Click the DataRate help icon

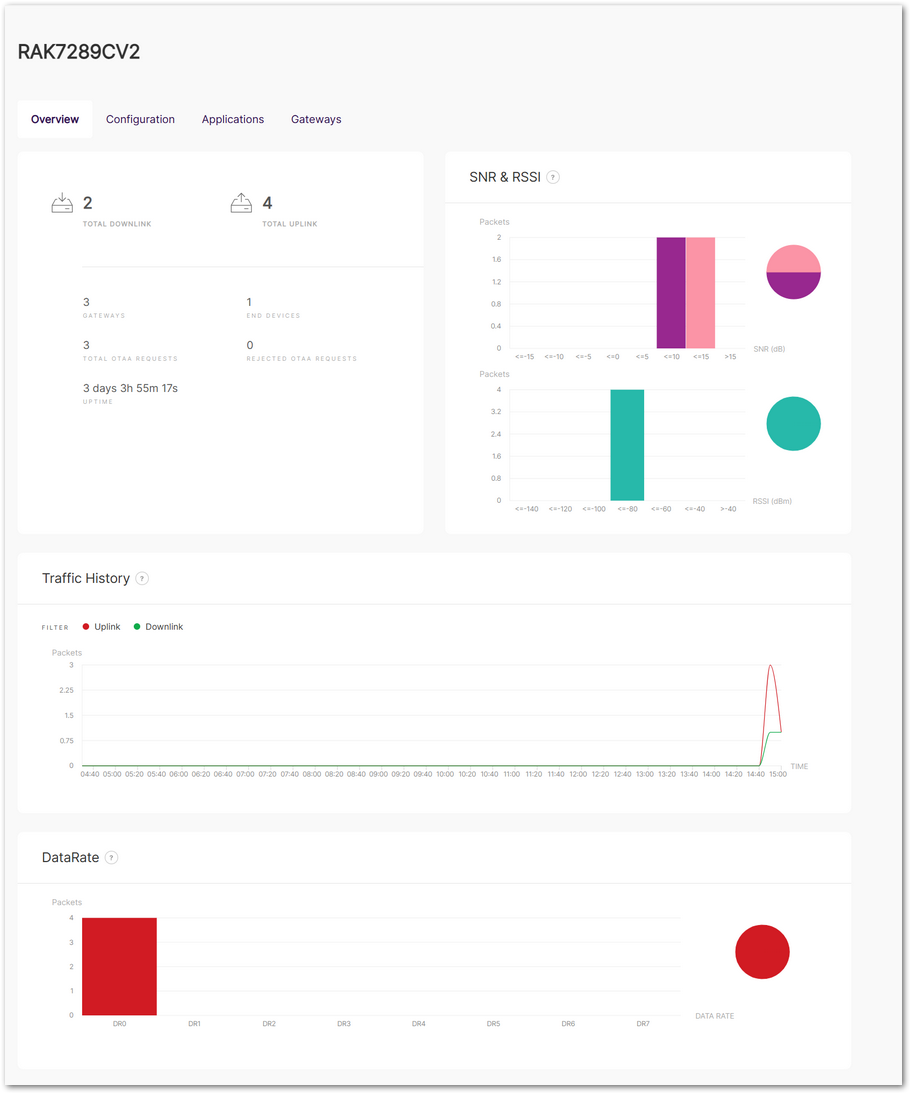112,857
